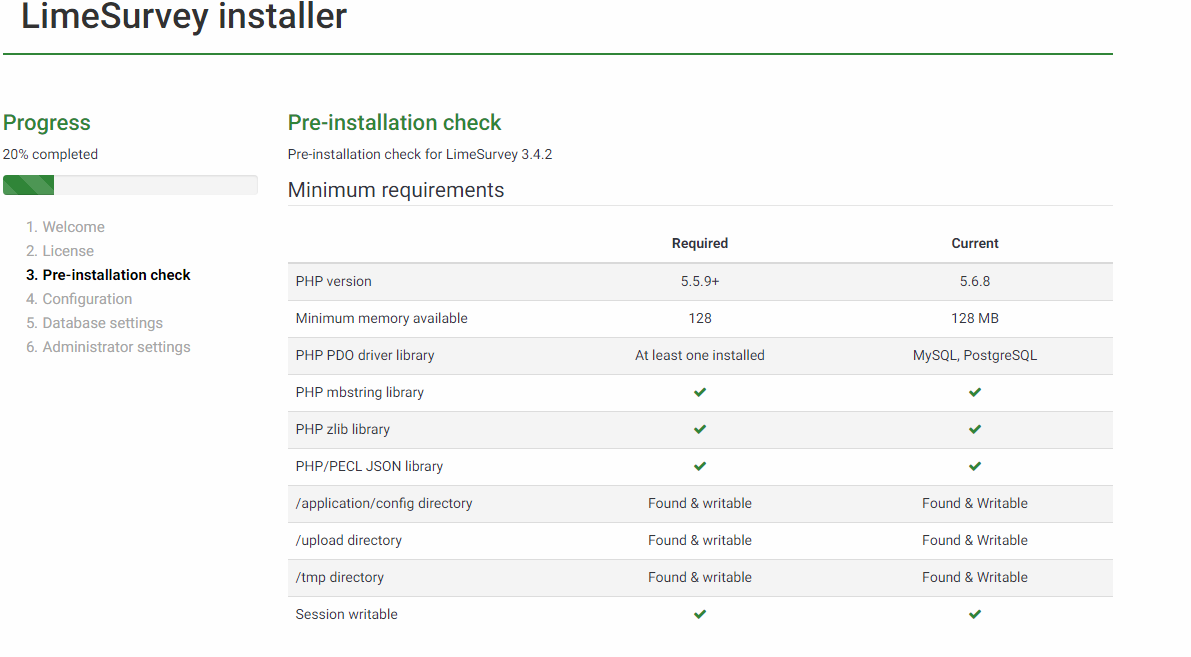Viewport: 1191px width, 657px height.
Task: Click Current checkmark for Session writable
Action: (x=975, y=615)
